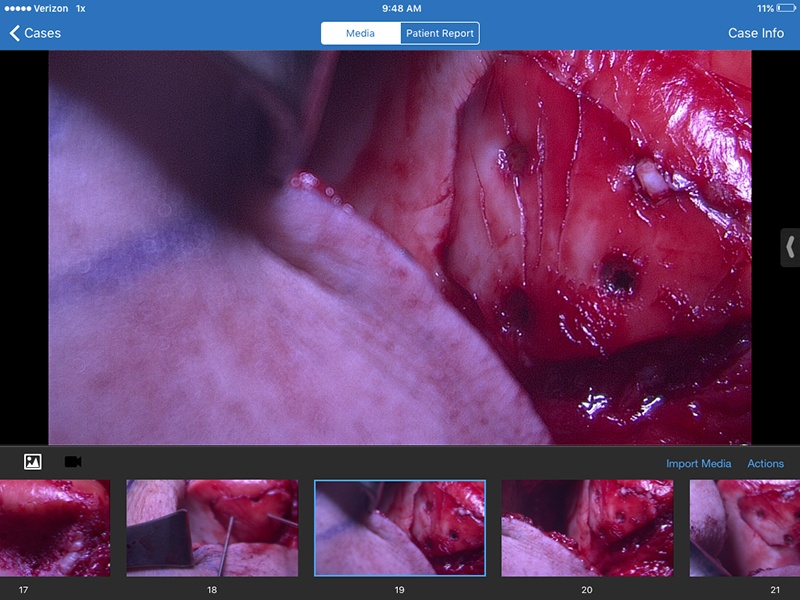Go back to Cases

tap(35, 33)
